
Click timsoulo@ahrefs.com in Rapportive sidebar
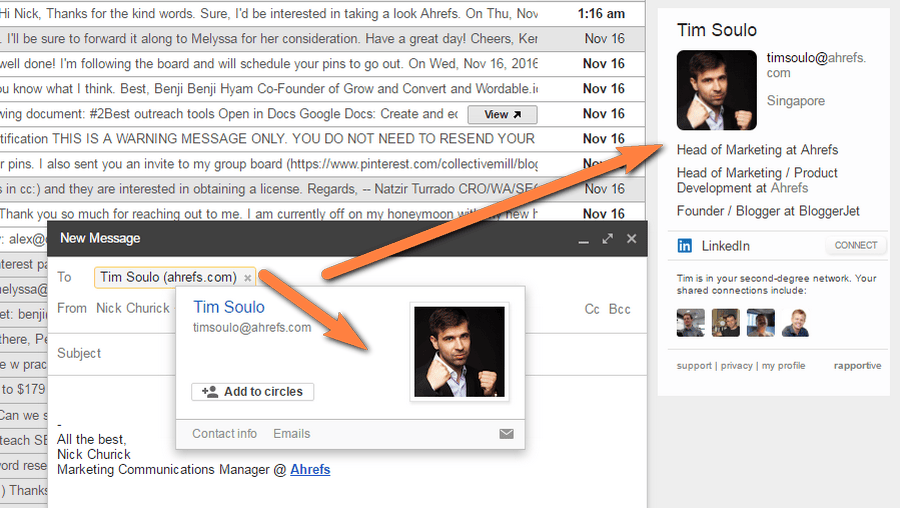pos(816,65)
